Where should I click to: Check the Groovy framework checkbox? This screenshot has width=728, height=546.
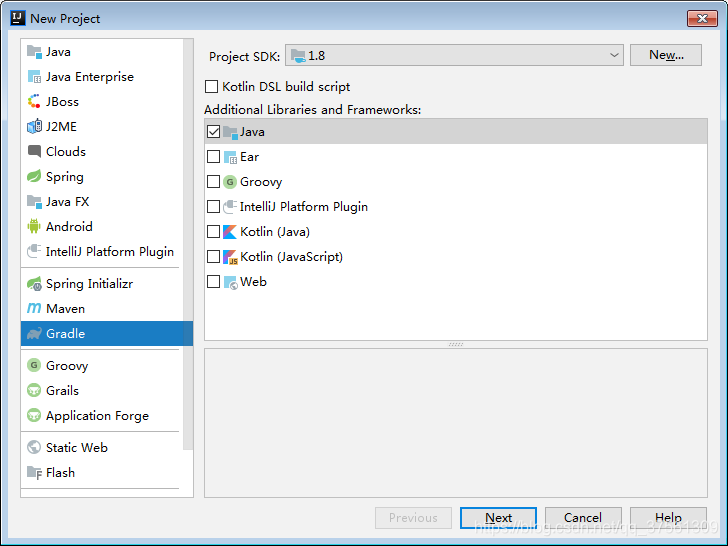[214, 182]
